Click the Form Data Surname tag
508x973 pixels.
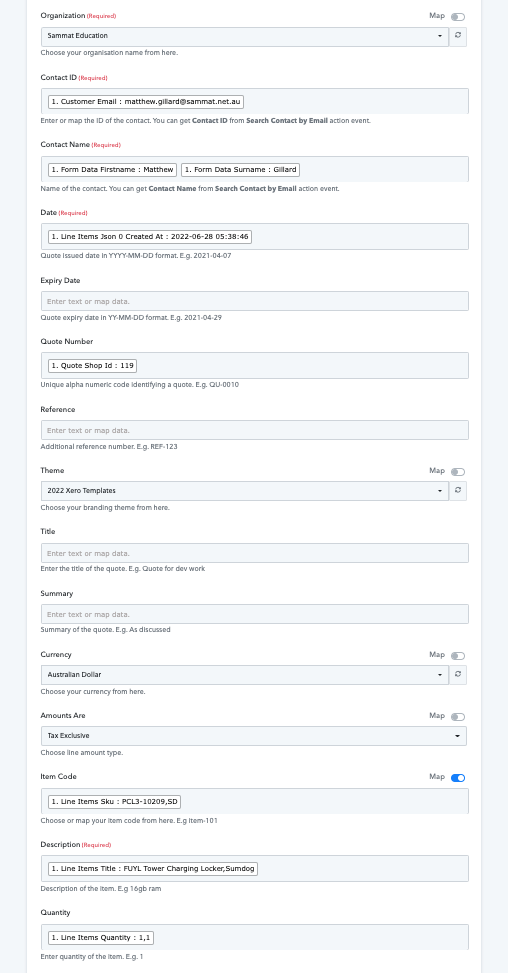pos(241,169)
